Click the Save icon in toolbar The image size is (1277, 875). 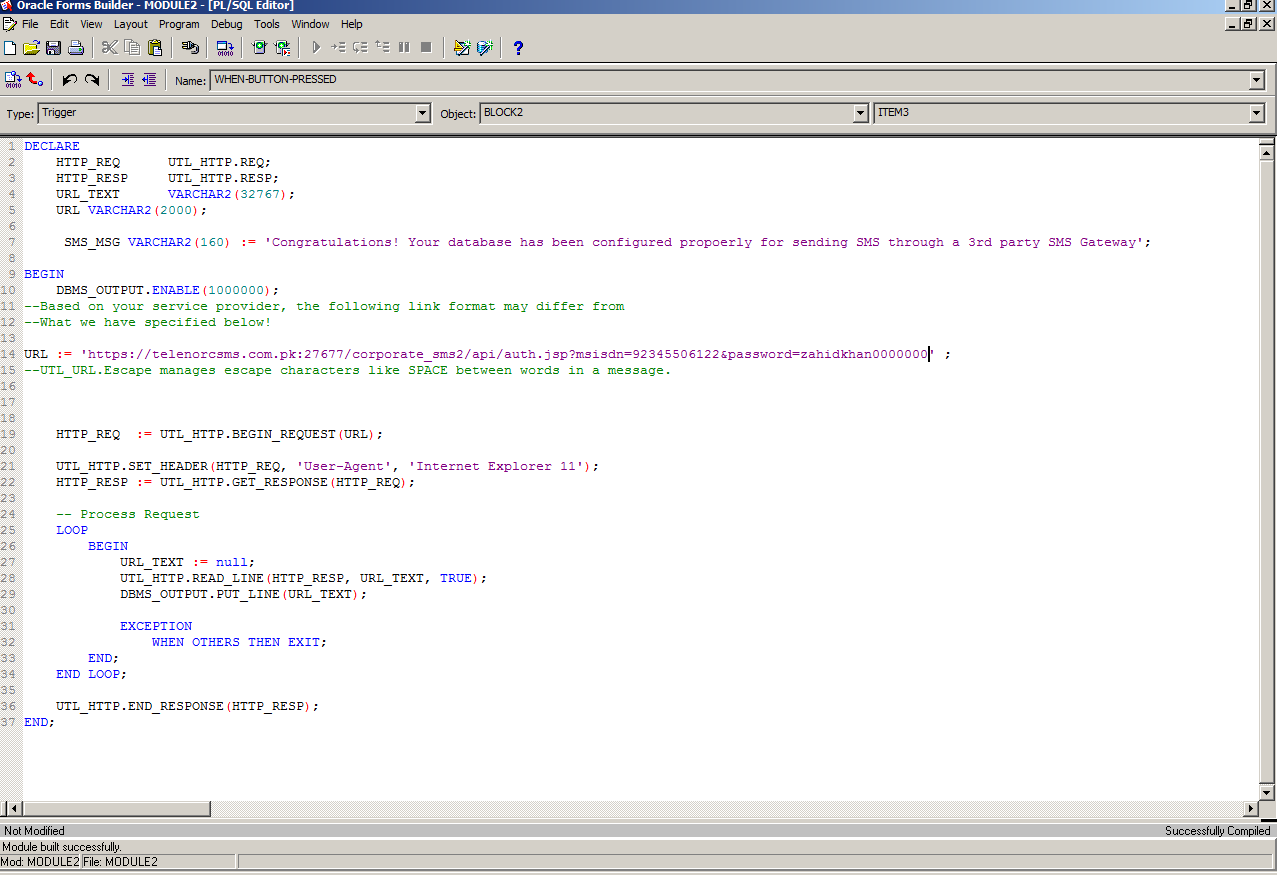point(53,47)
